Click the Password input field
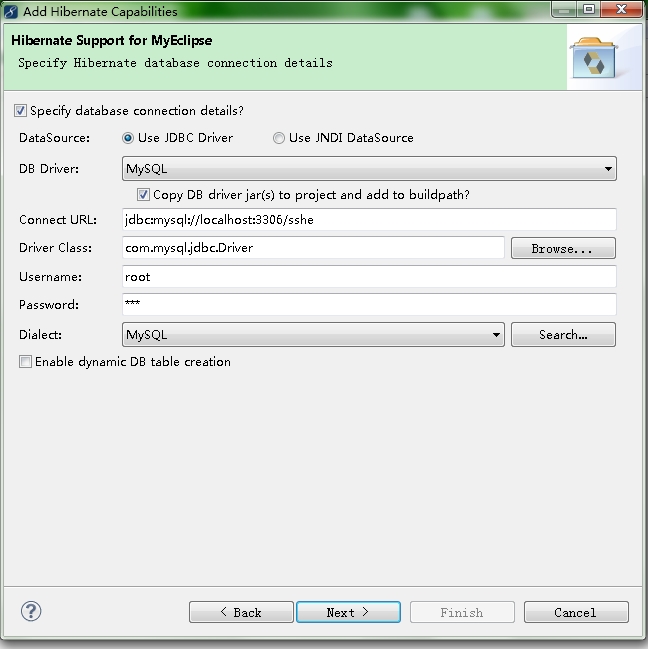This screenshot has width=648, height=649. click(x=369, y=304)
